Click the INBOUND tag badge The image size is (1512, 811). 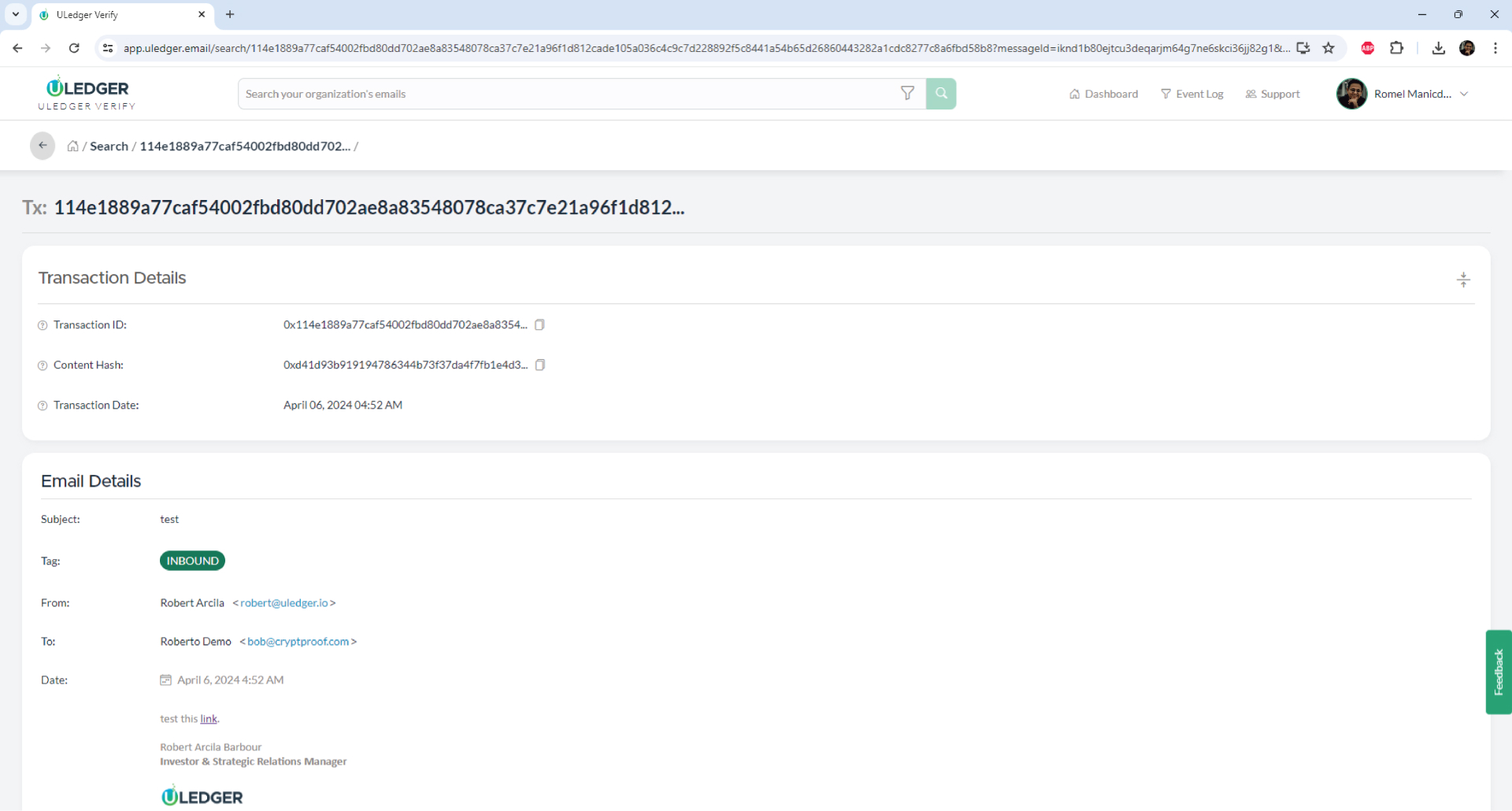[x=192, y=561]
